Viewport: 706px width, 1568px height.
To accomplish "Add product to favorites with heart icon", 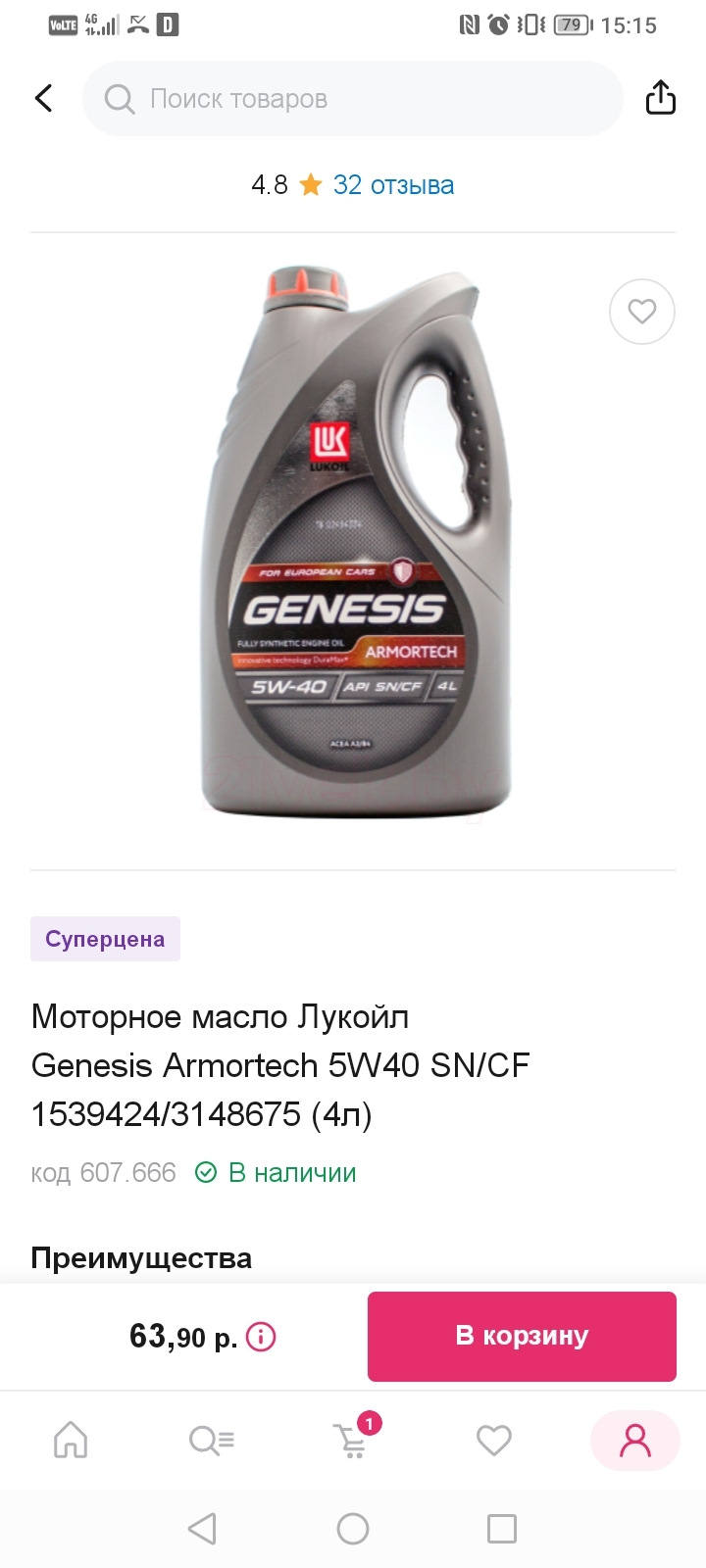I will click(642, 312).
